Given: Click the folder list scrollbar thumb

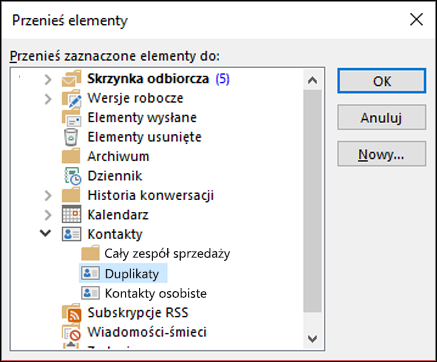Looking at the screenshot, I should [312, 201].
